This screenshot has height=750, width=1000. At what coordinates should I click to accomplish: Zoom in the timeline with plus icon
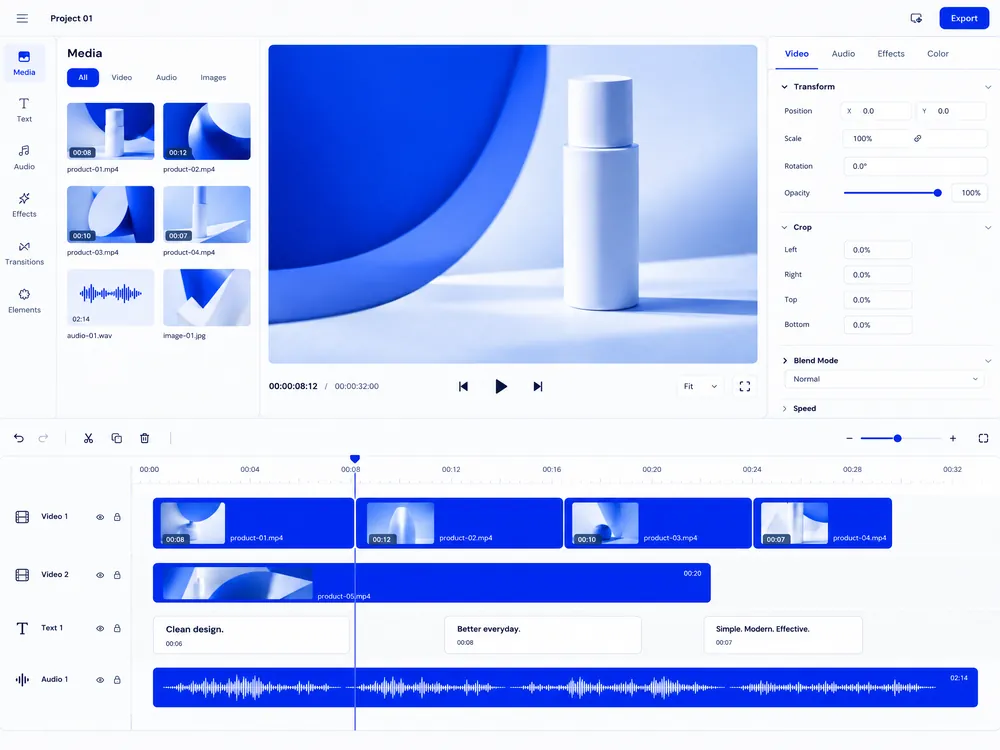coord(953,438)
